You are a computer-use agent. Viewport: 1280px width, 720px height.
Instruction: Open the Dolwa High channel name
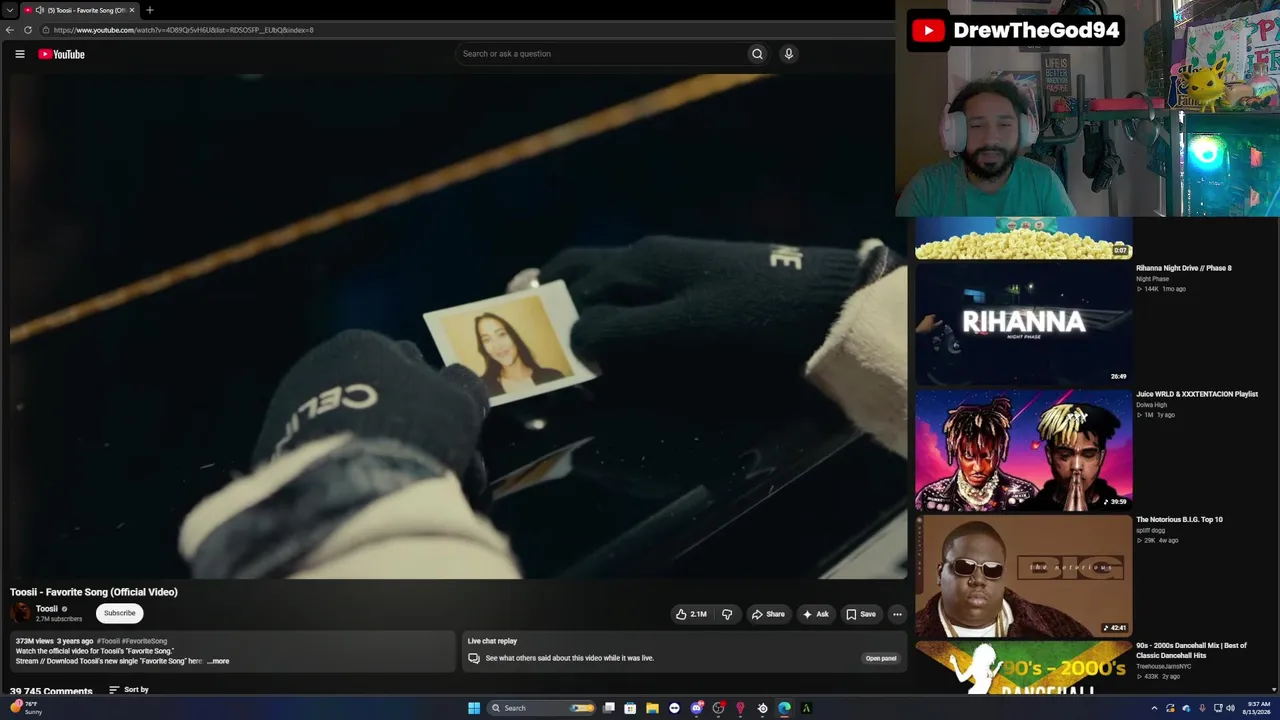1151,405
